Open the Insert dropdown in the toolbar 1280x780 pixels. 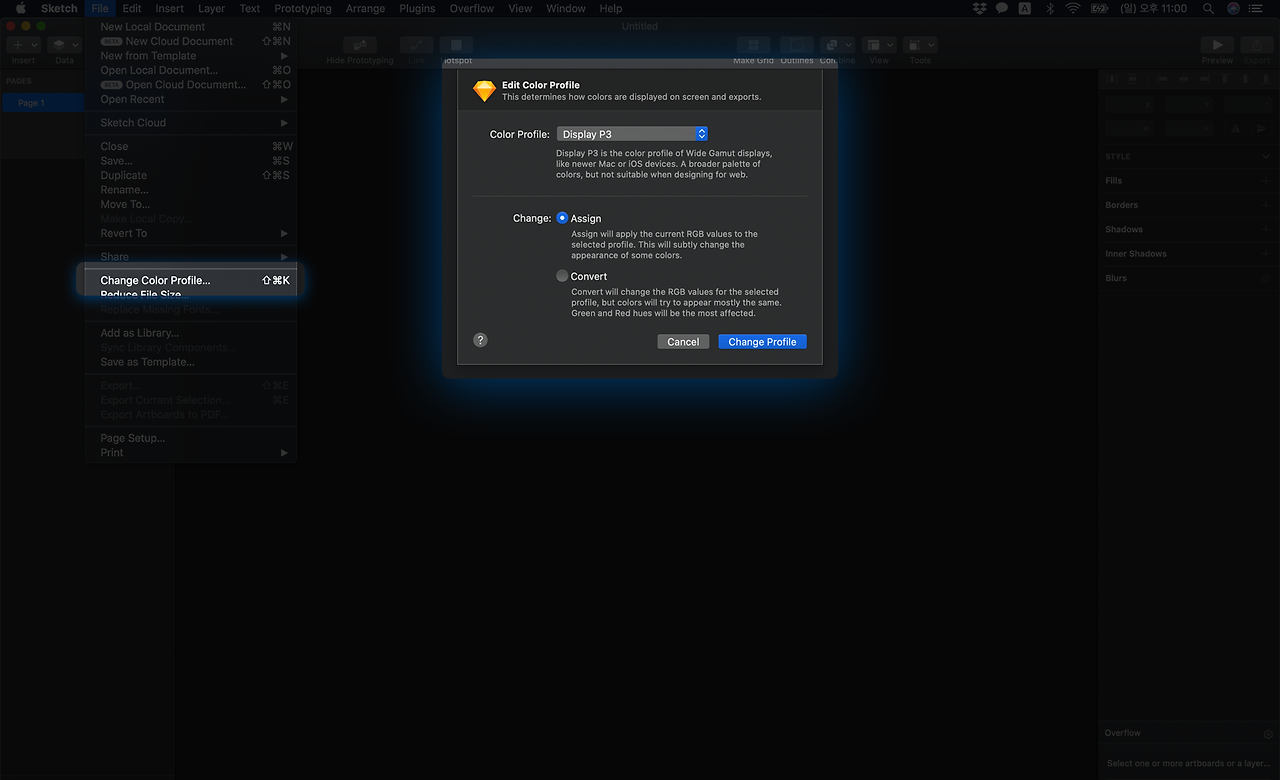click(x=23, y=45)
